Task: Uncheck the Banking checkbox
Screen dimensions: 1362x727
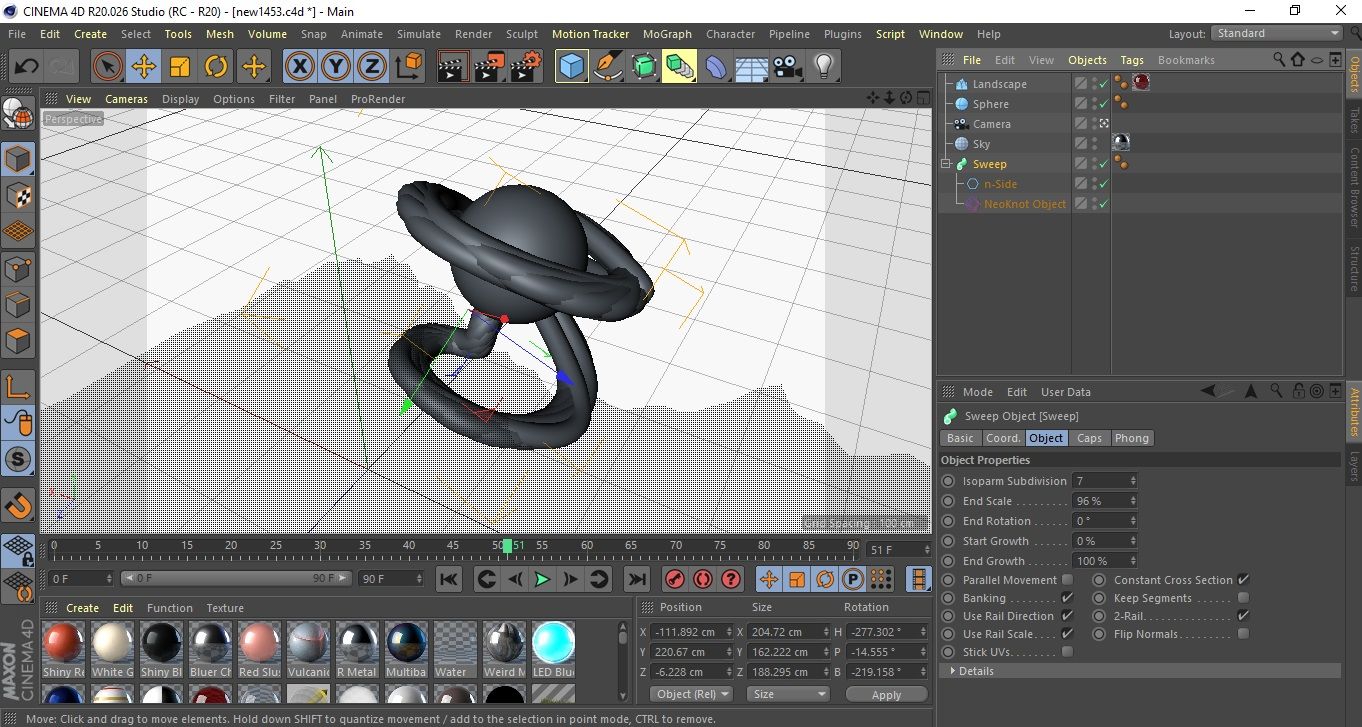Action: 1067,598
